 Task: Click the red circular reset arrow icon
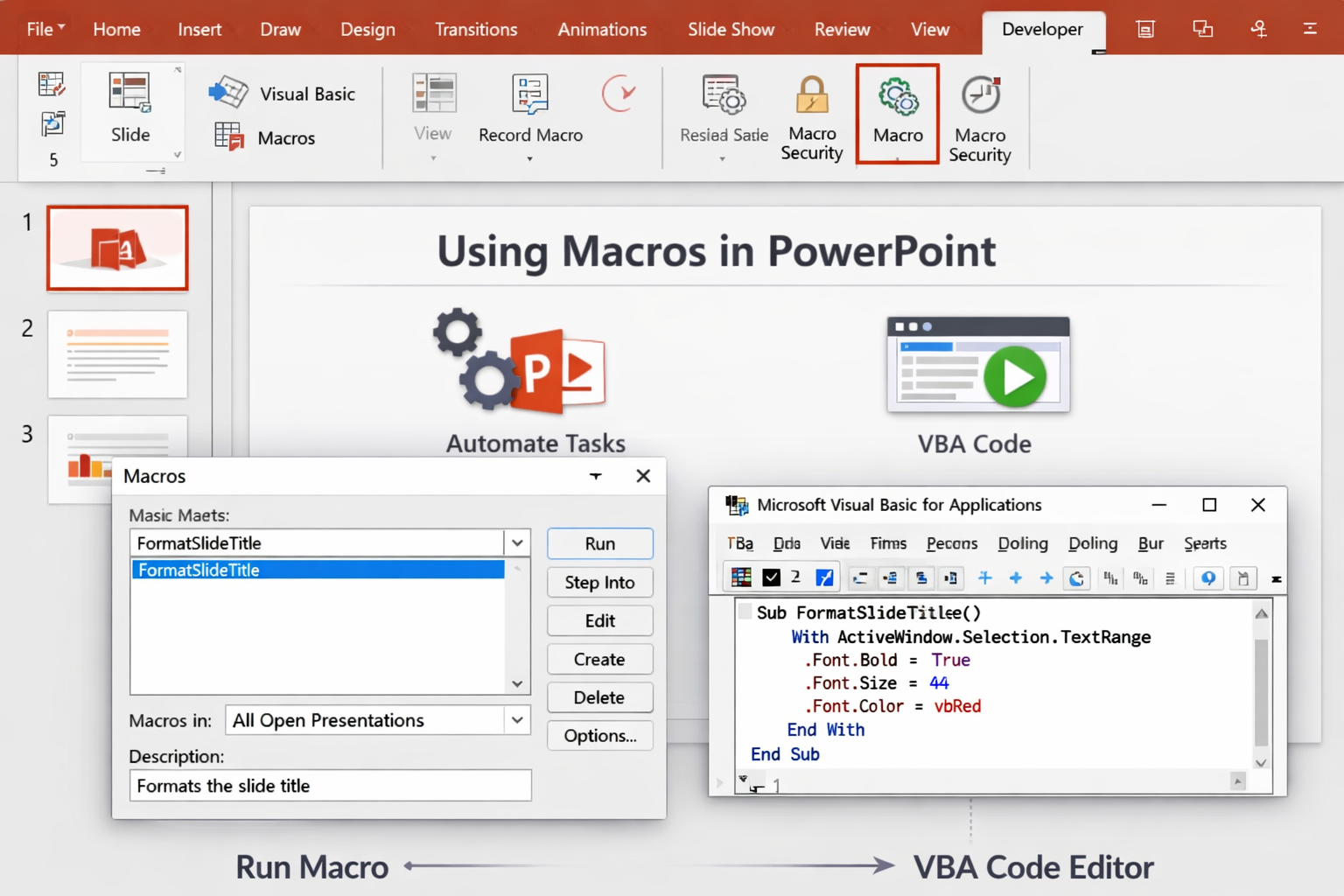[x=620, y=94]
